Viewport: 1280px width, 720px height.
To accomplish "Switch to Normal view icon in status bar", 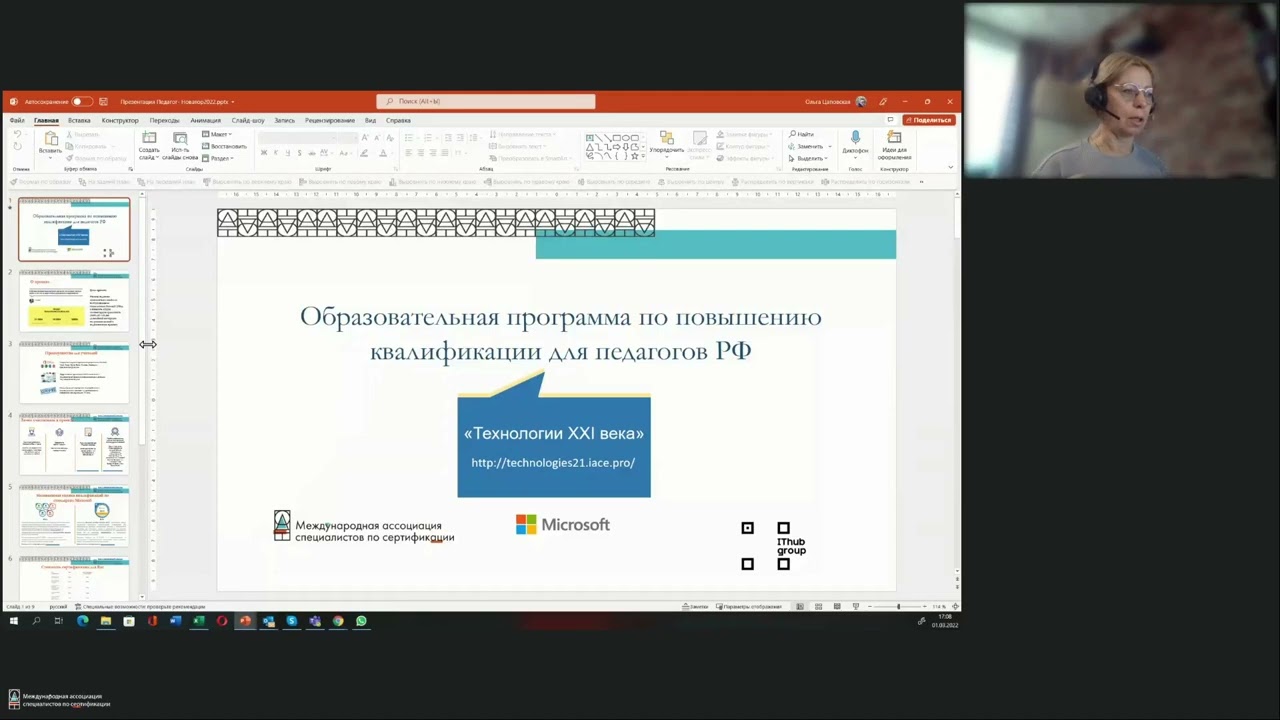I will pos(799,606).
